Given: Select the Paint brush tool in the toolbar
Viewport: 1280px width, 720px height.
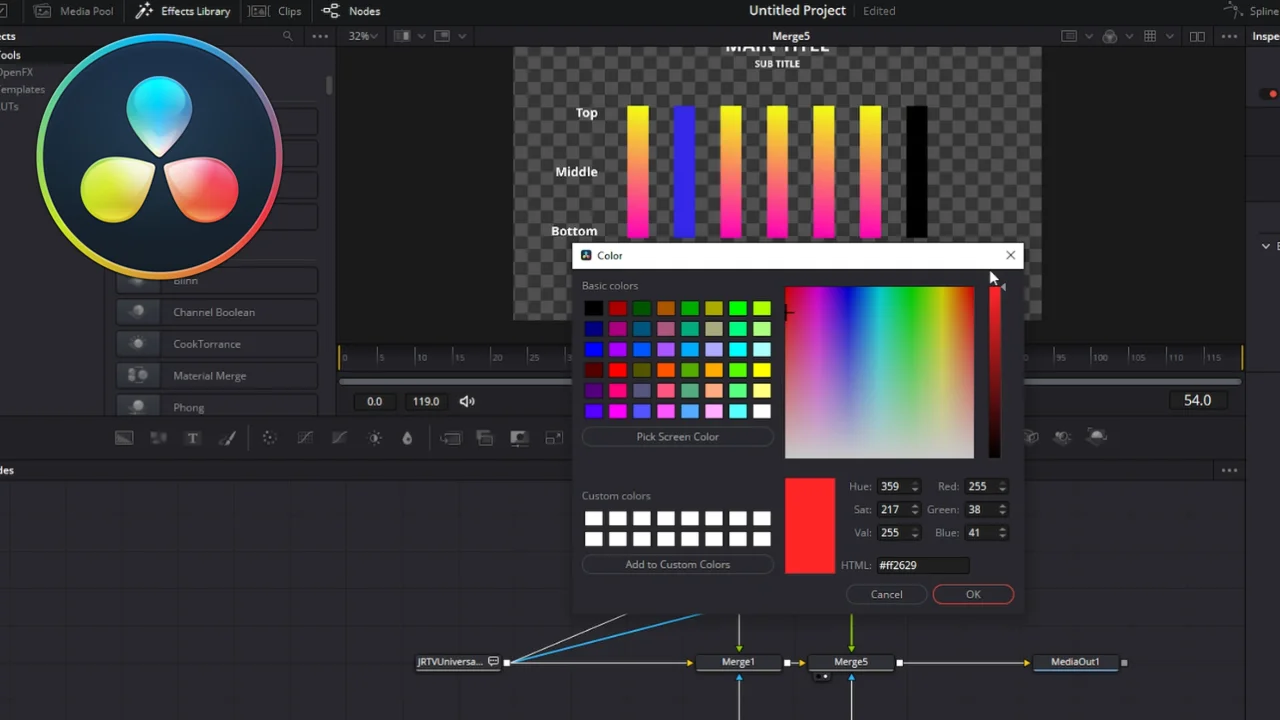Looking at the screenshot, I should [227, 438].
